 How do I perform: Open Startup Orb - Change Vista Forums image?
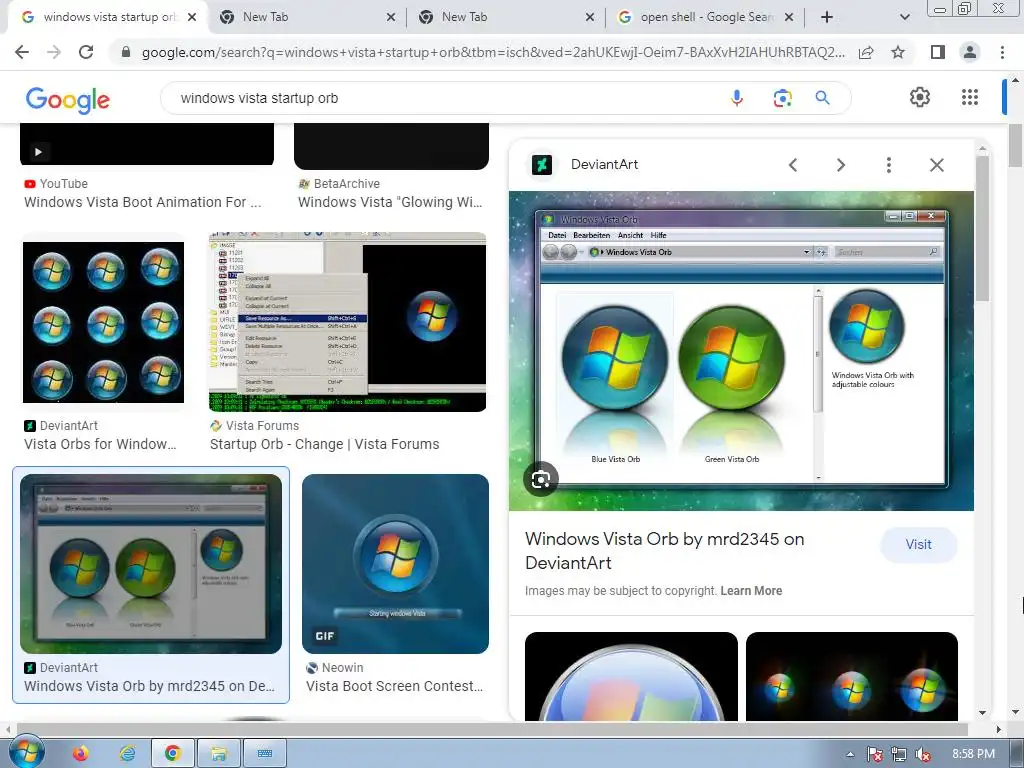(x=347, y=323)
